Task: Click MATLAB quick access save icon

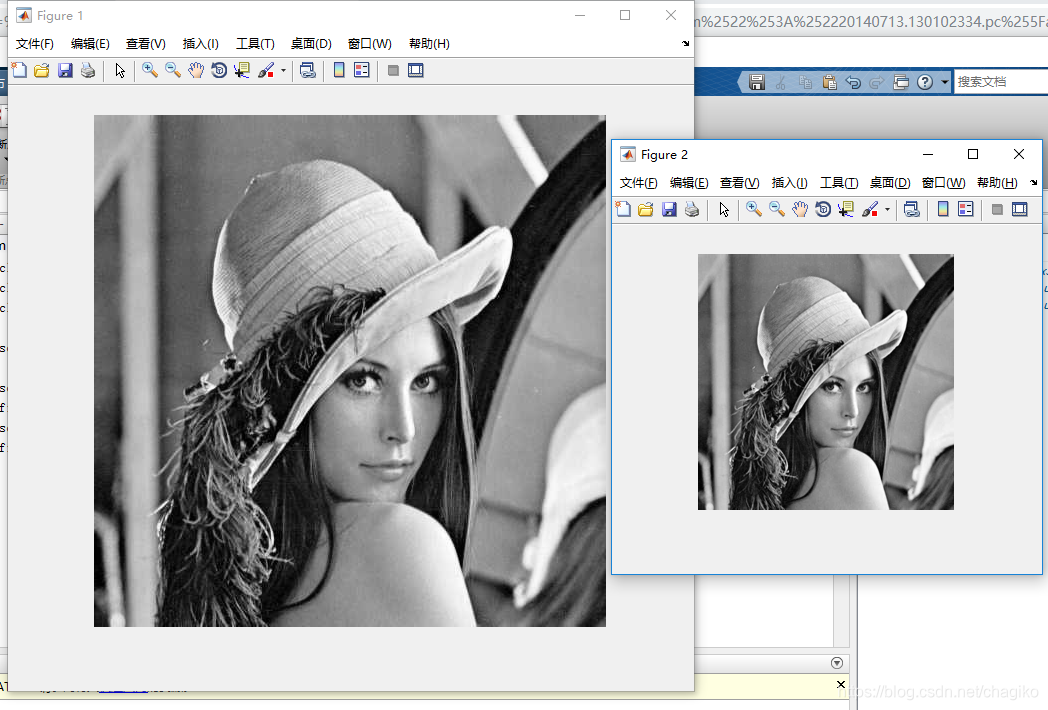Action: tap(757, 82)
